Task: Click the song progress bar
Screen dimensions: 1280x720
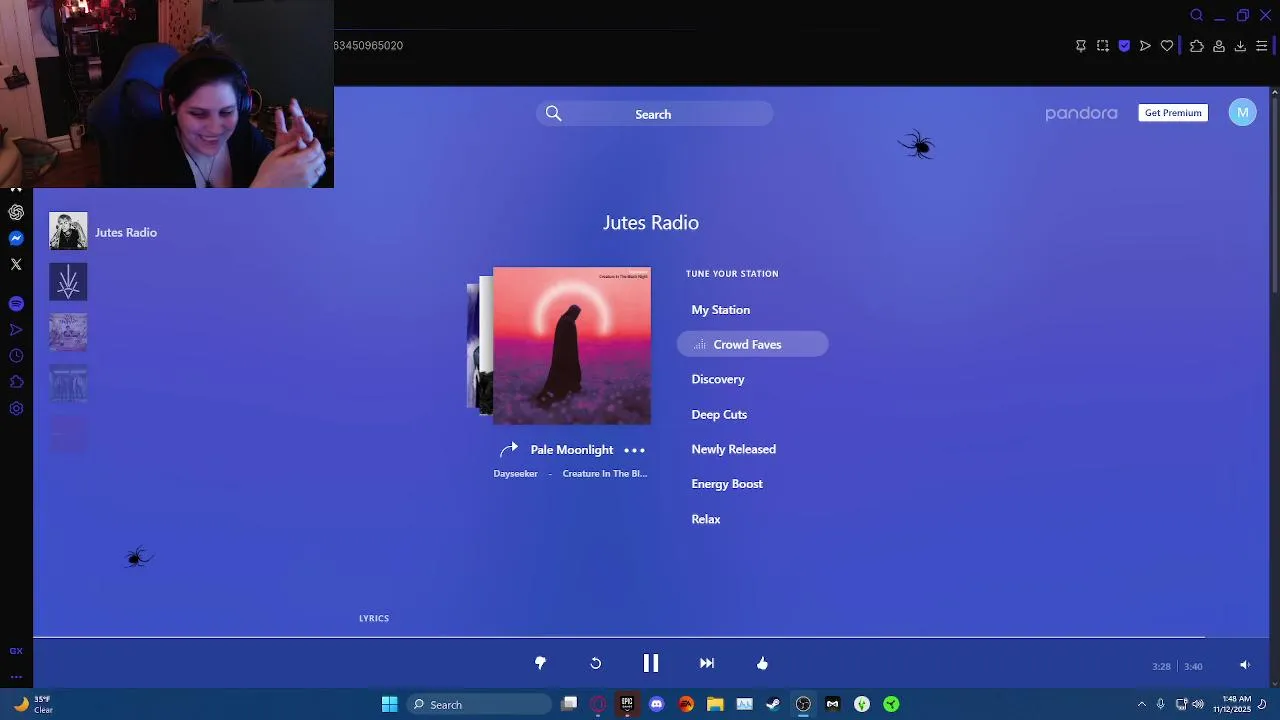Action: (651, 637)
